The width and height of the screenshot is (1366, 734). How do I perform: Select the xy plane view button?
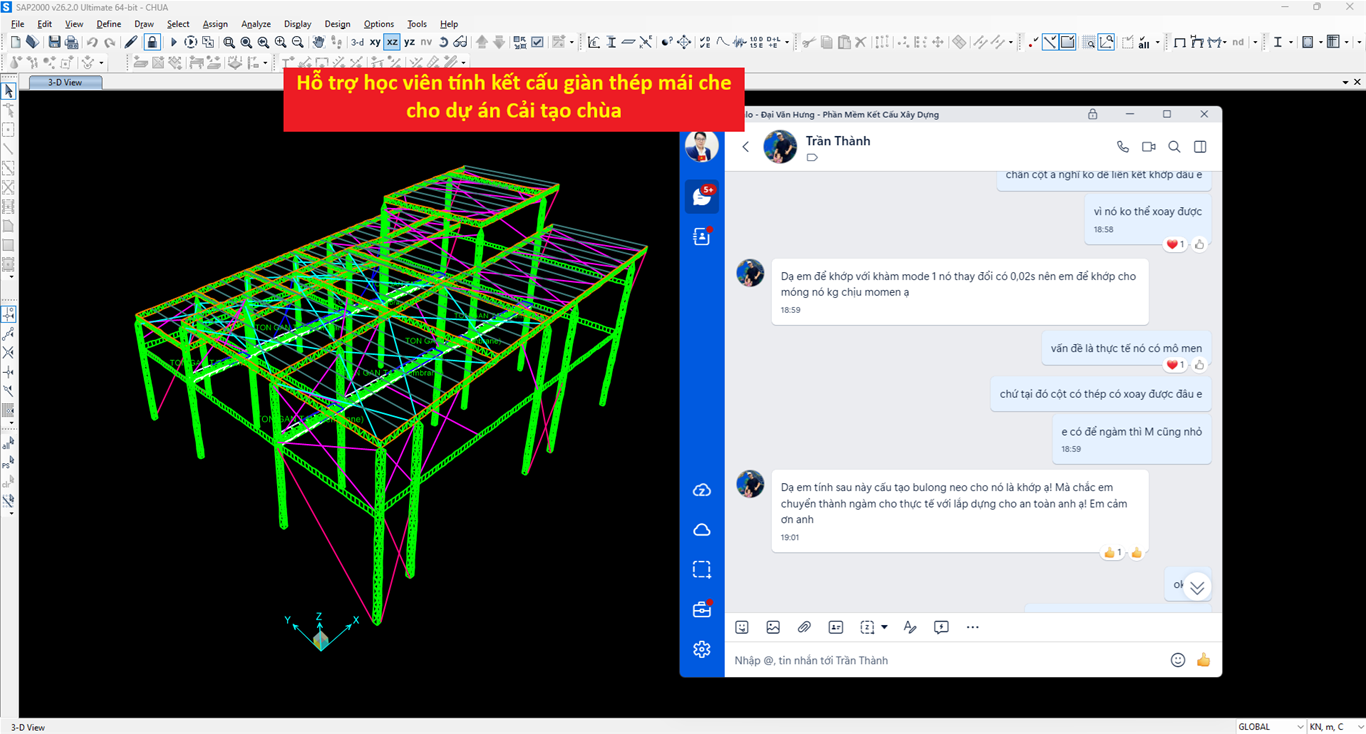point(375,42)
